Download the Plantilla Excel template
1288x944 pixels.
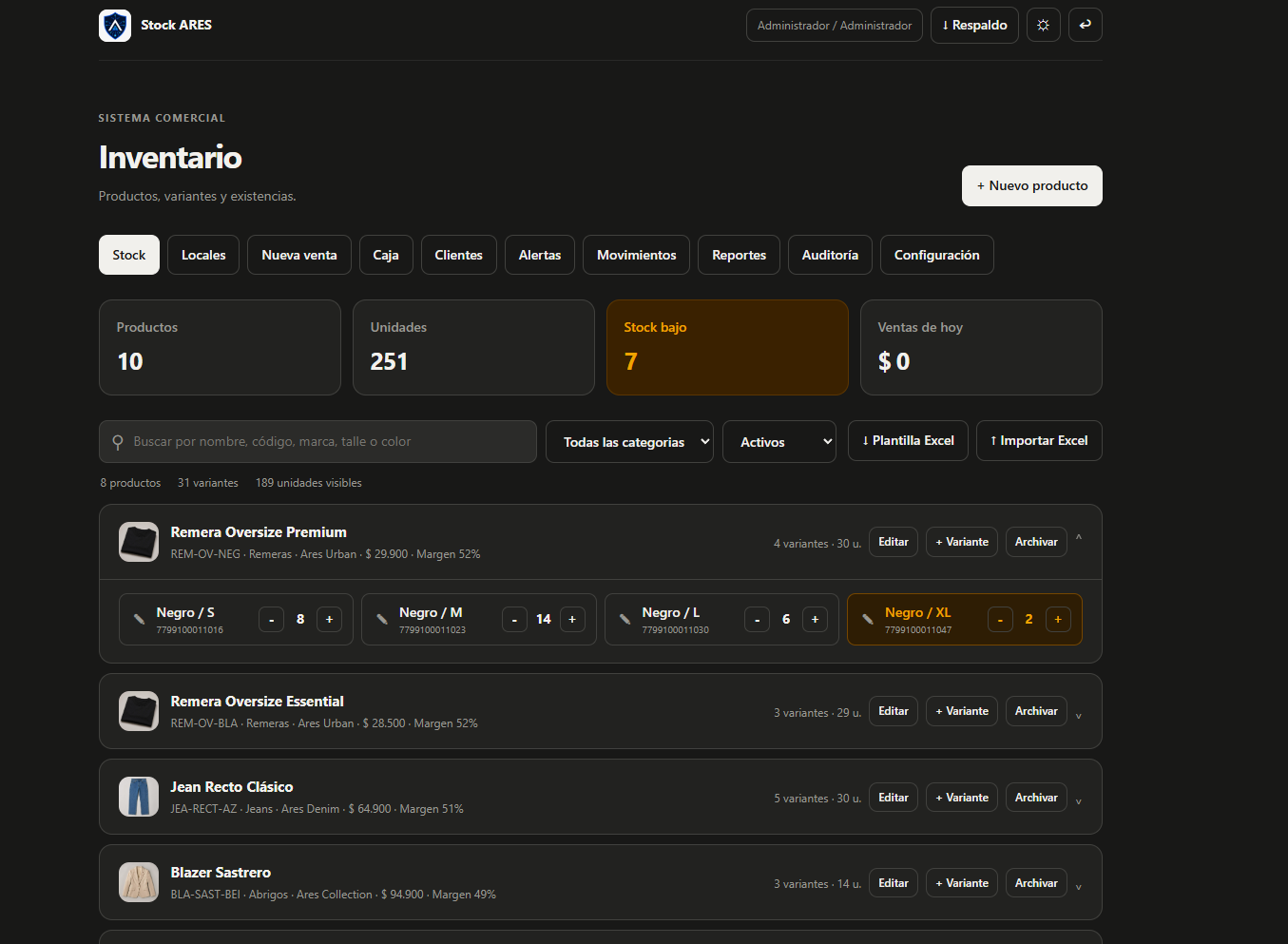[x=908, y=441]
